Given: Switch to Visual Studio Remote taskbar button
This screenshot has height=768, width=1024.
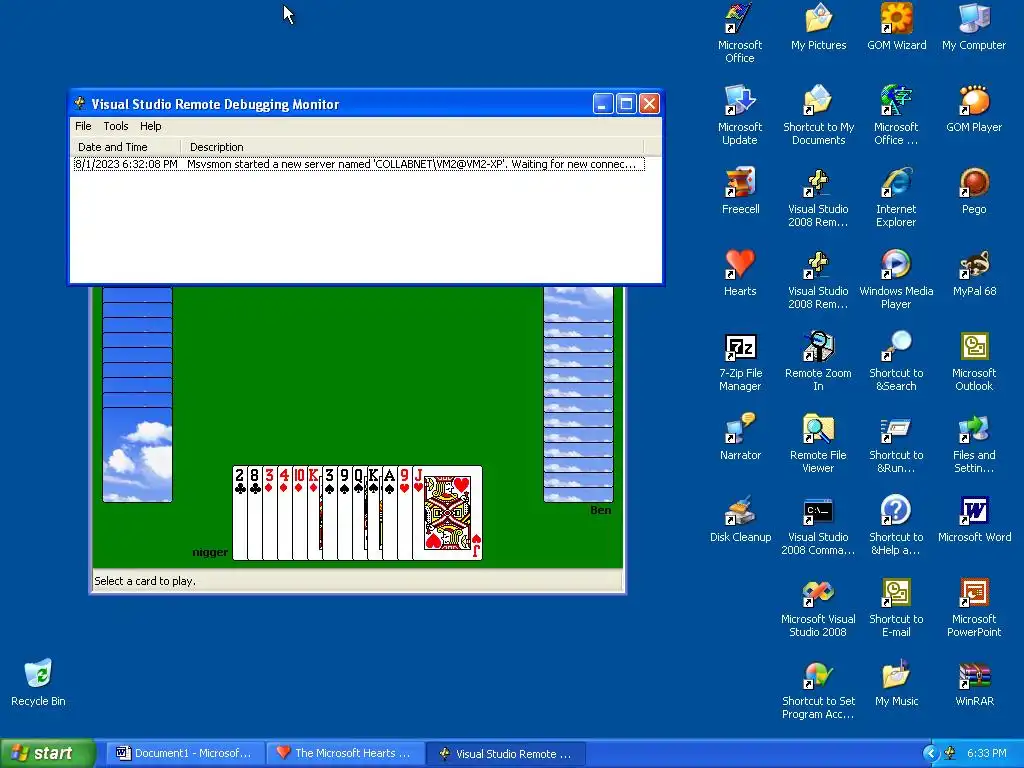Looking at the screenshot, I should click(x=506, y=753).
